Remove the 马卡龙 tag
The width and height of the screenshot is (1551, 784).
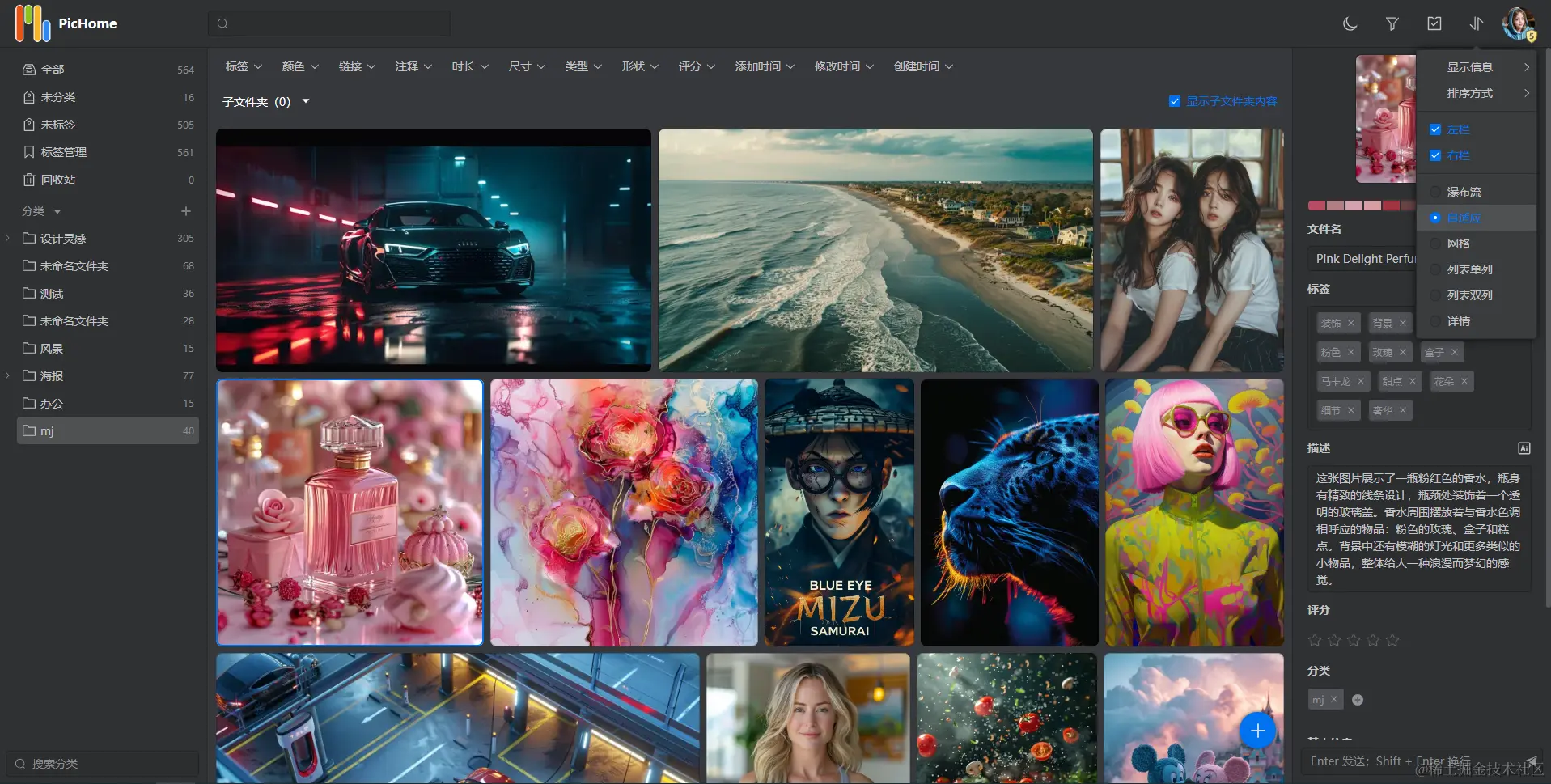pyautogui.click(x=1360, y=381)
